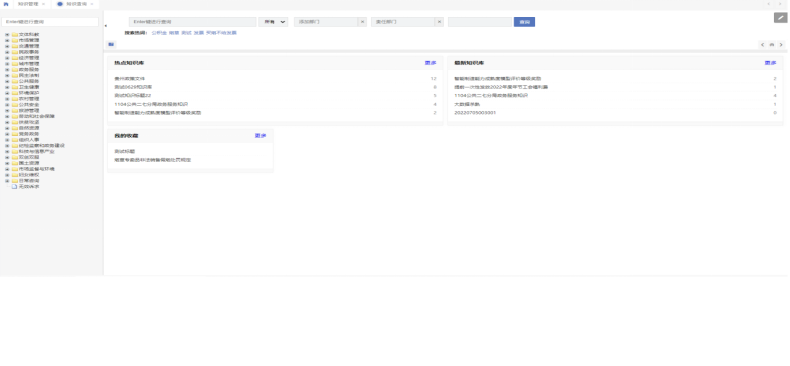The height and width of the screenshot is (366, 790).
Task: Select 旅游管理 in the category tree
Action: coord(29,110)
